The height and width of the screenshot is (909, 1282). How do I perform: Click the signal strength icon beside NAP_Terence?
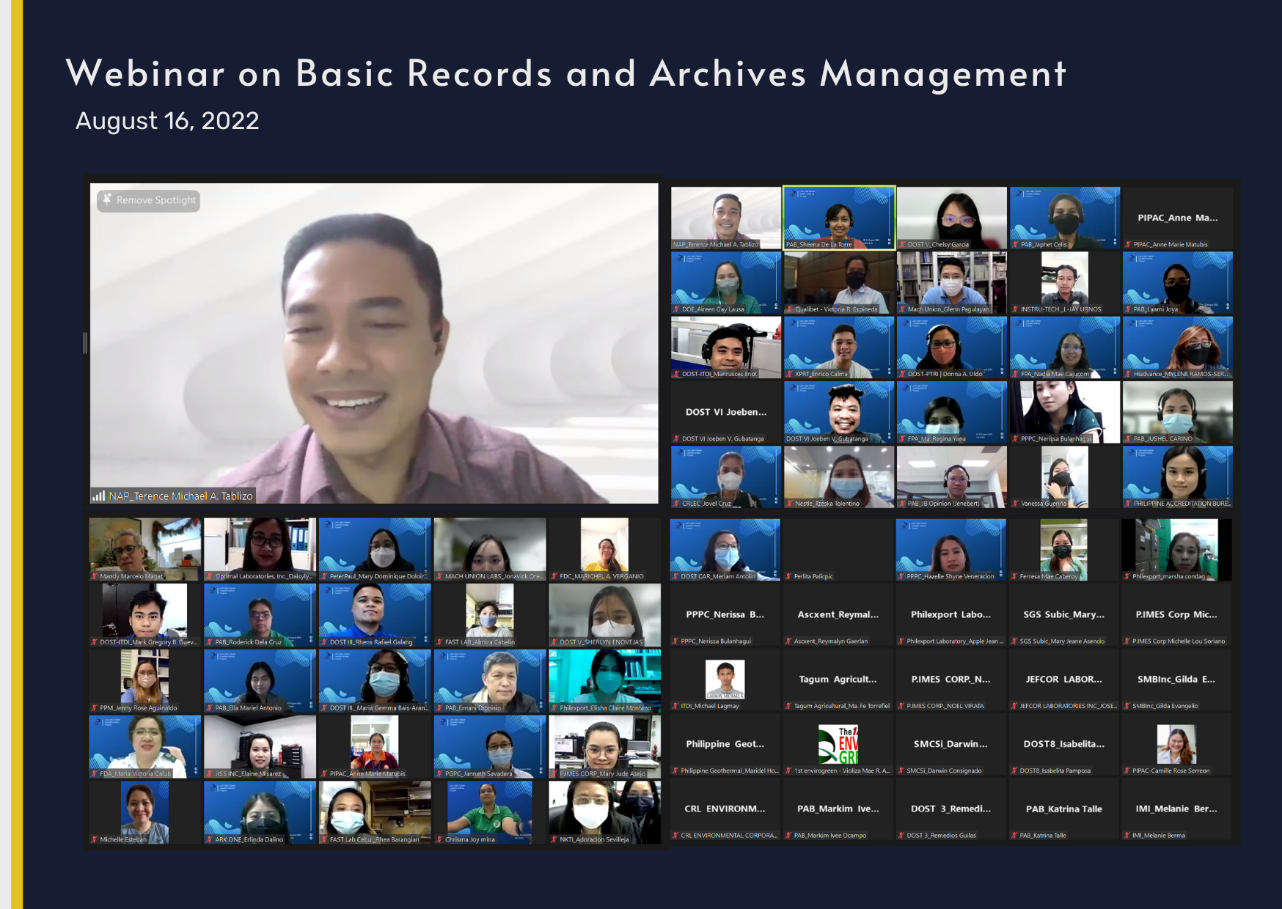point(99,495)
